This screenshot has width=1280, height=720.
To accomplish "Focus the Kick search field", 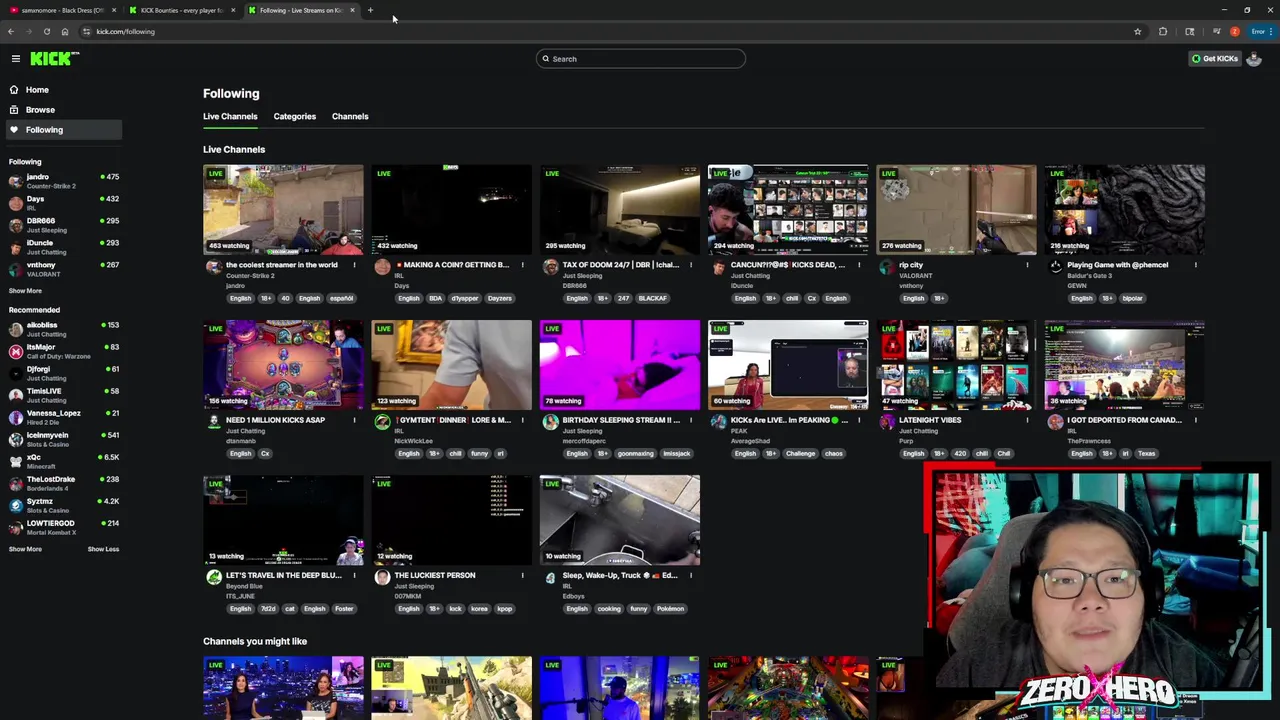I will 640,59.
